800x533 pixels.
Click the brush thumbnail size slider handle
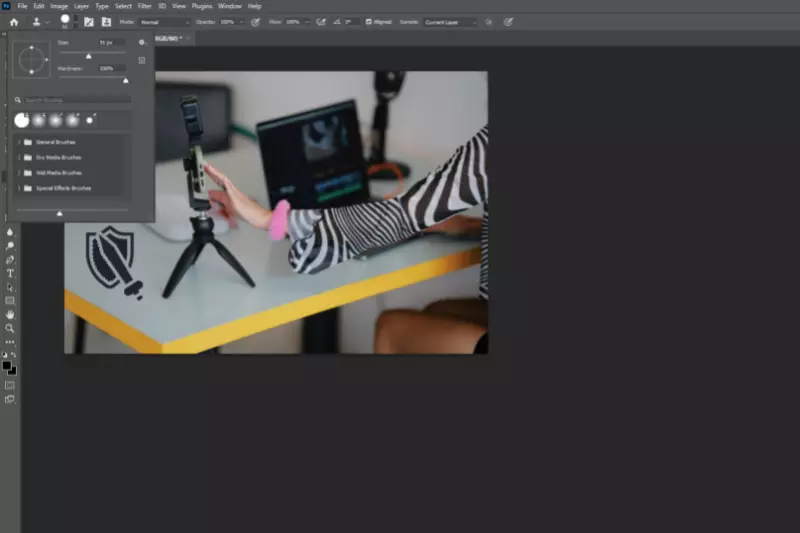coord(60,213)
